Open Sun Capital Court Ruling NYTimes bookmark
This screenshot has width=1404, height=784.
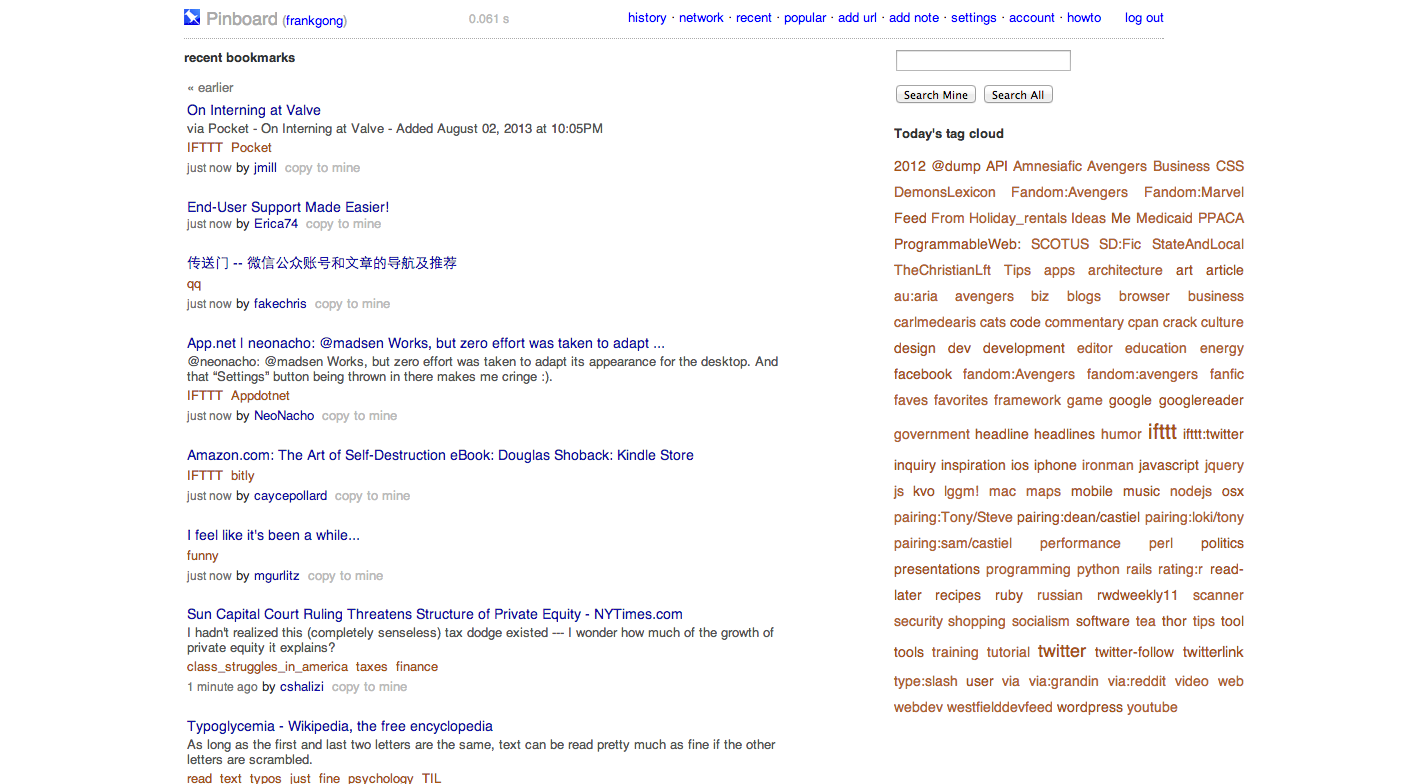[x=435, y=614]
